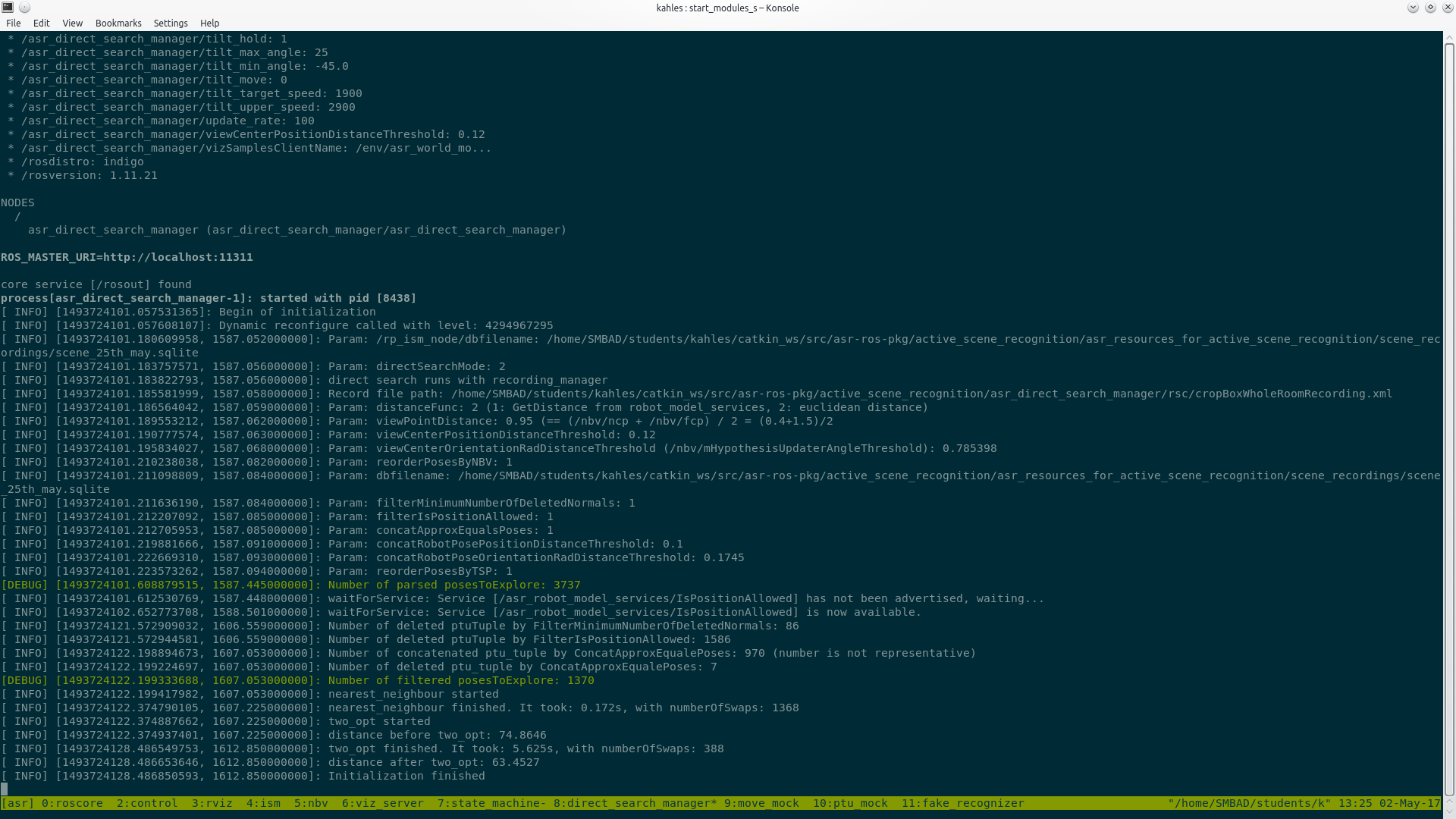
Task: Open the Edit menu
Action: [42, 24]
